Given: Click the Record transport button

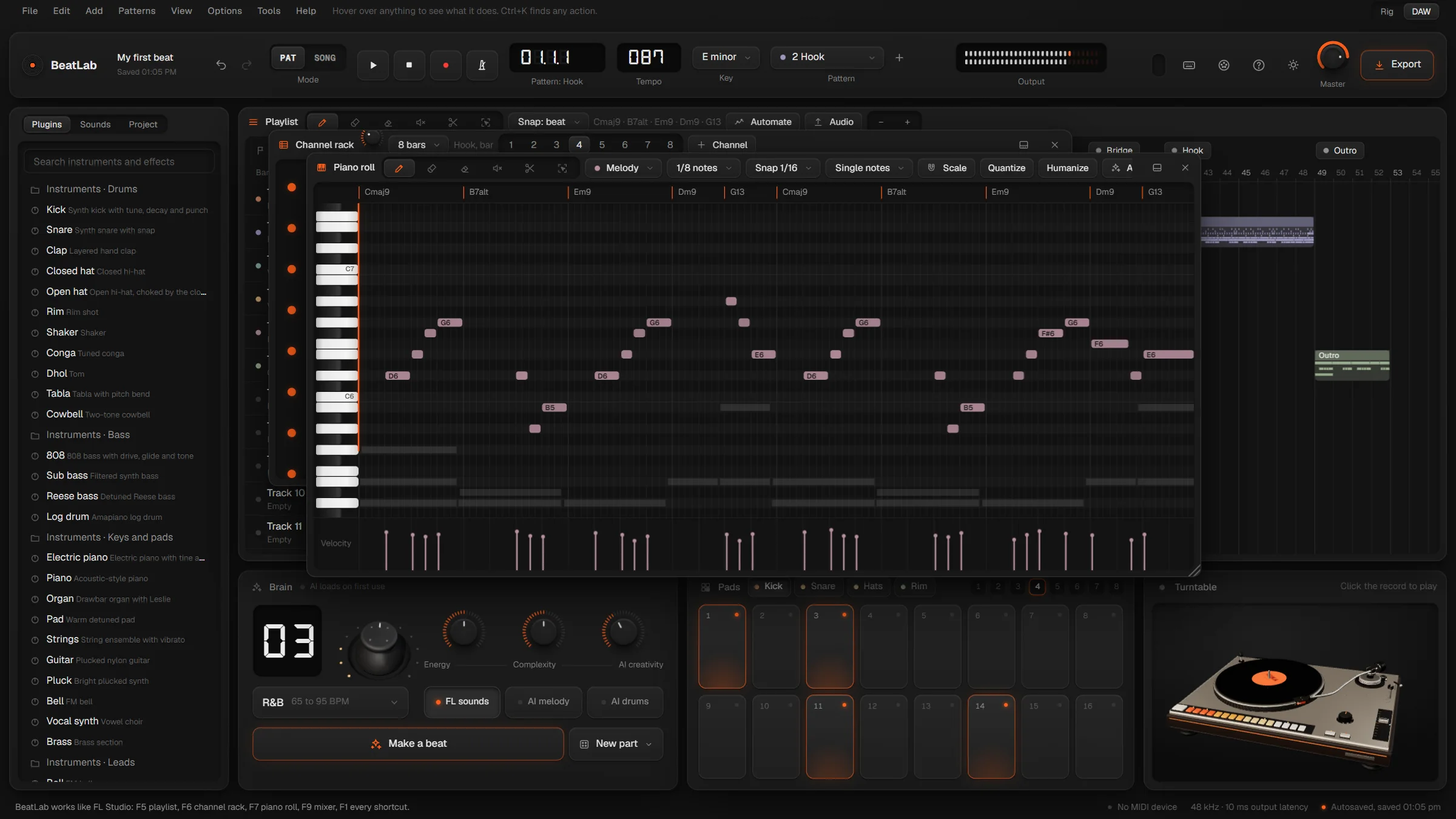Looking at the screenshot, I should (445, 65).
